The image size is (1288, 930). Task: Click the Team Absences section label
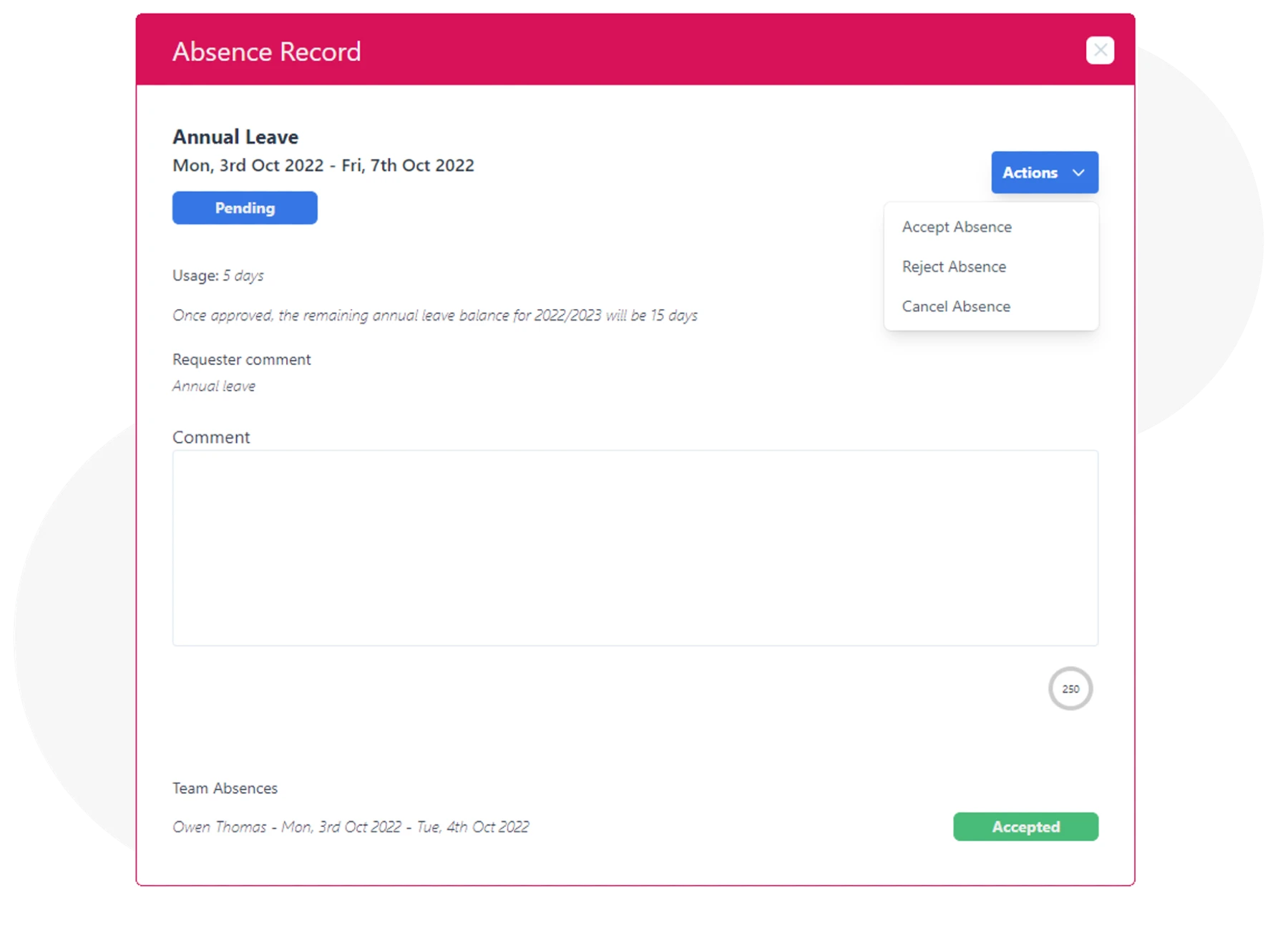coord(224,788)
